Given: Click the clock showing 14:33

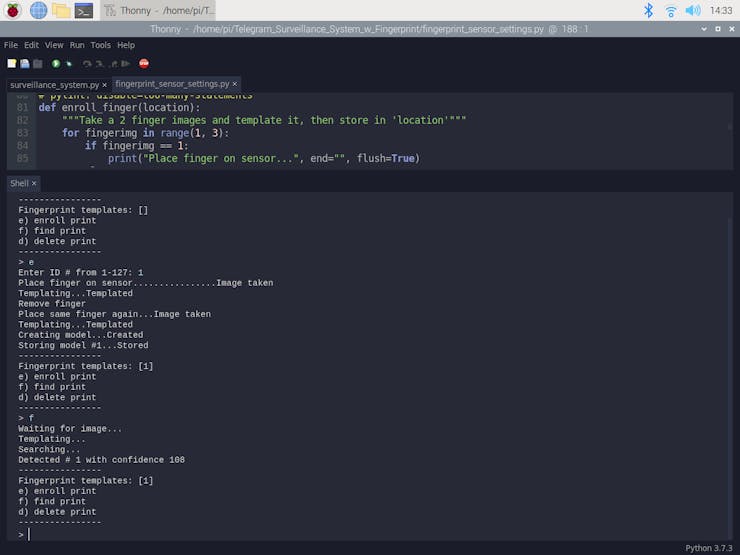Looking at the screenshot, I should (x=721, y=10).
